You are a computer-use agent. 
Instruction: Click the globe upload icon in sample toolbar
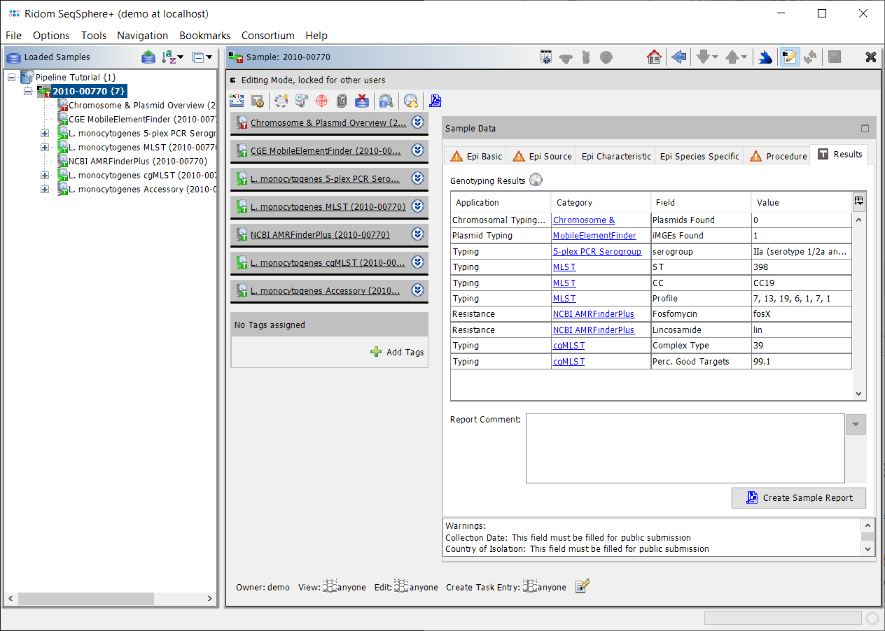click(x=412, y=101)
